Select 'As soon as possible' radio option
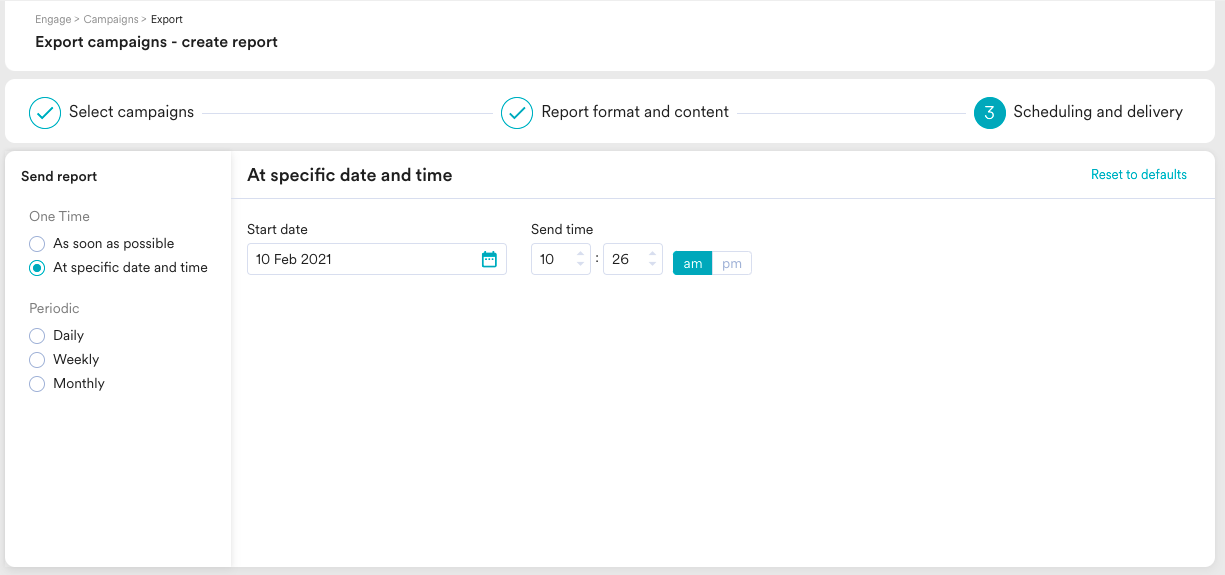This screenshot has width=1225, height=575. (37, 244)
